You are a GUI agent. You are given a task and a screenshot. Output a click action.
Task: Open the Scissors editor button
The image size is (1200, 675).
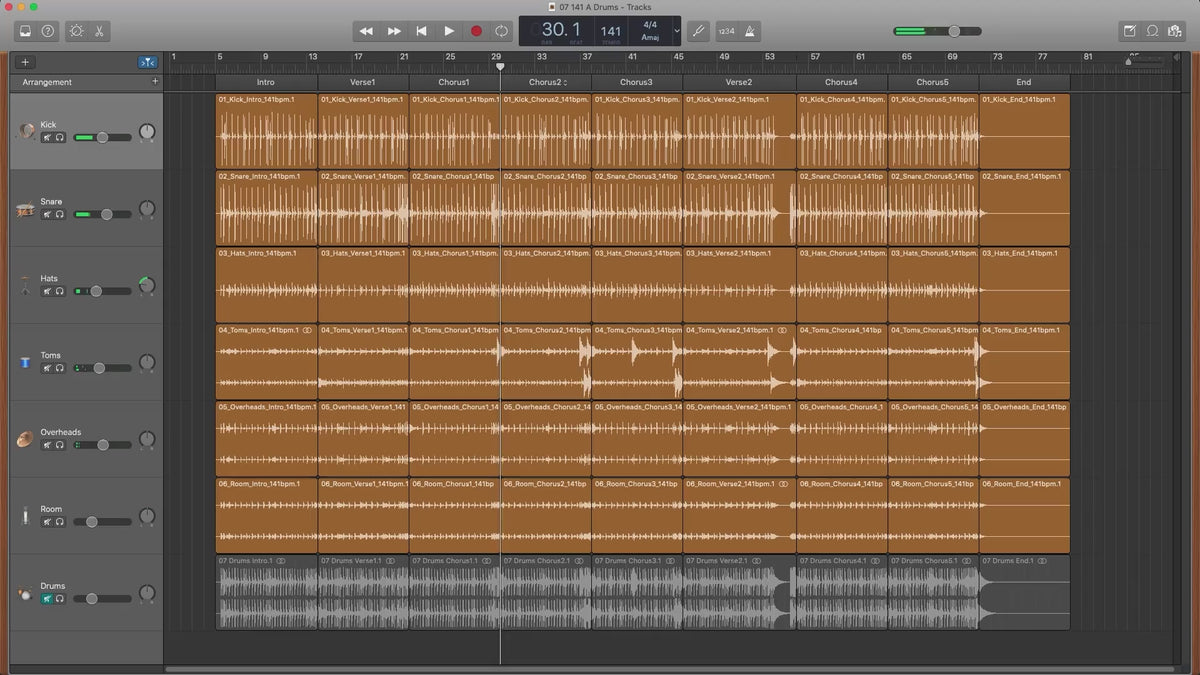(x=100, y=31)
